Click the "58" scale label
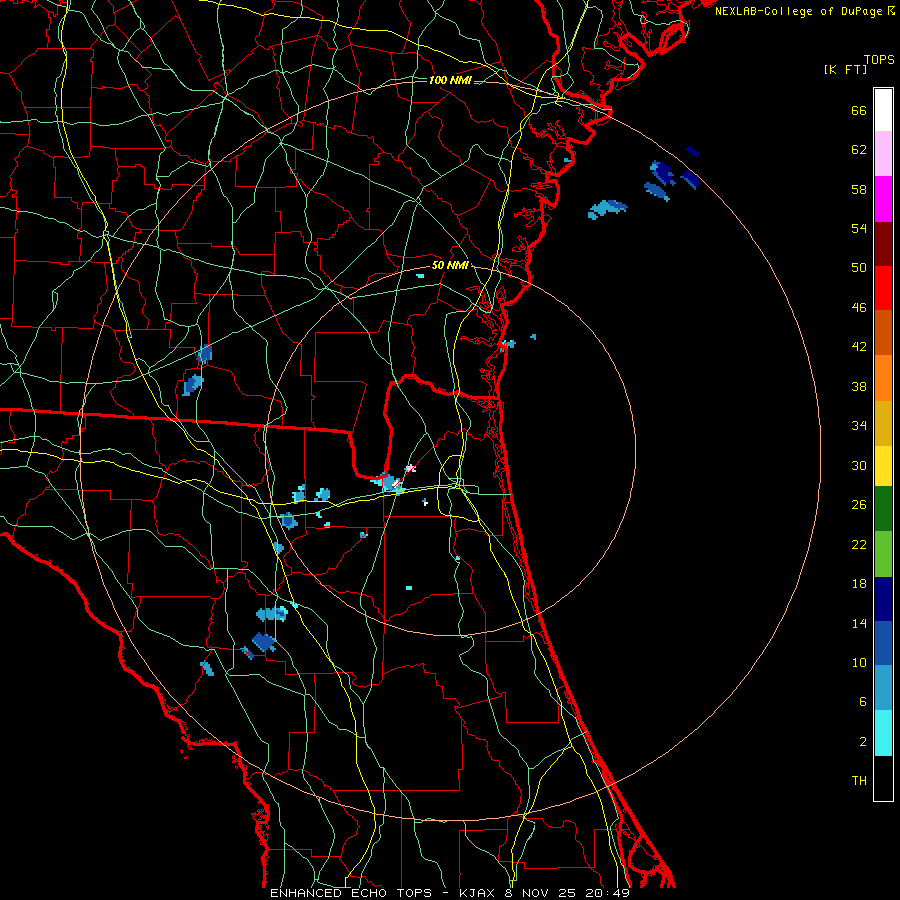Image resolution: width=900 pixels, height=900 pixels. pyautogui.click(x=859, y=189)
